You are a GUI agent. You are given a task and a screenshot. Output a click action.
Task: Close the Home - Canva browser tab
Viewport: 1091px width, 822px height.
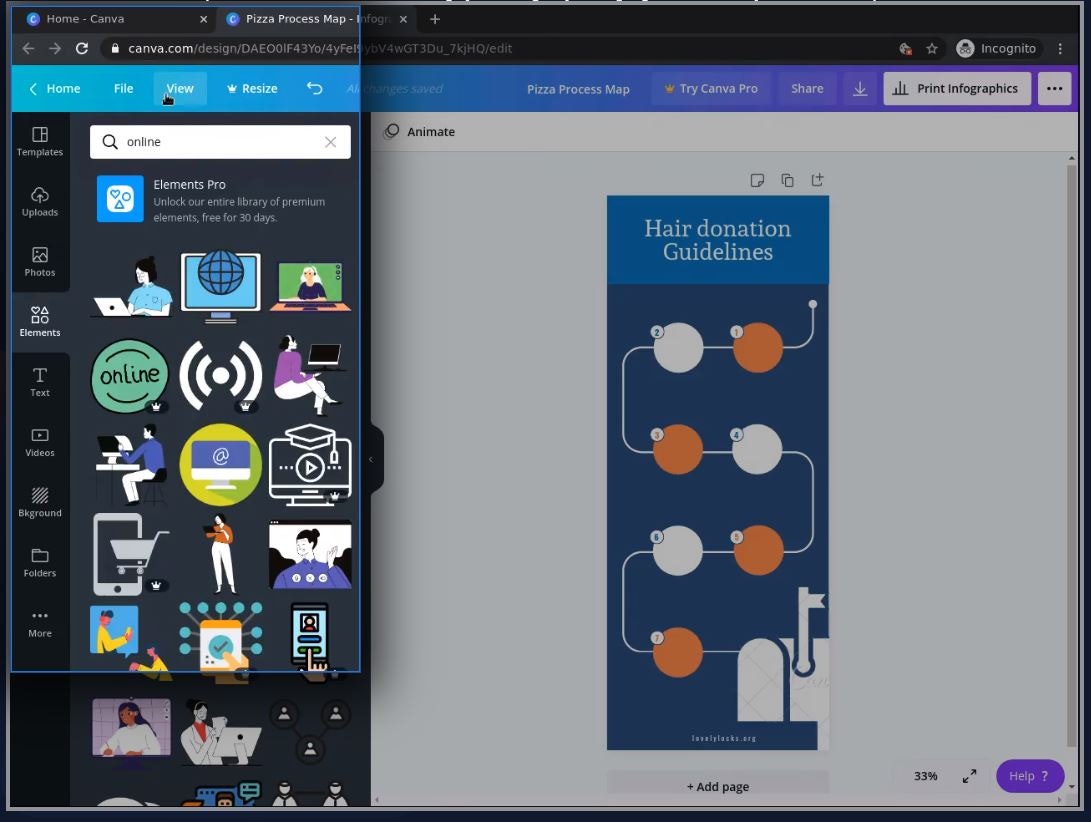coord(203,19)
